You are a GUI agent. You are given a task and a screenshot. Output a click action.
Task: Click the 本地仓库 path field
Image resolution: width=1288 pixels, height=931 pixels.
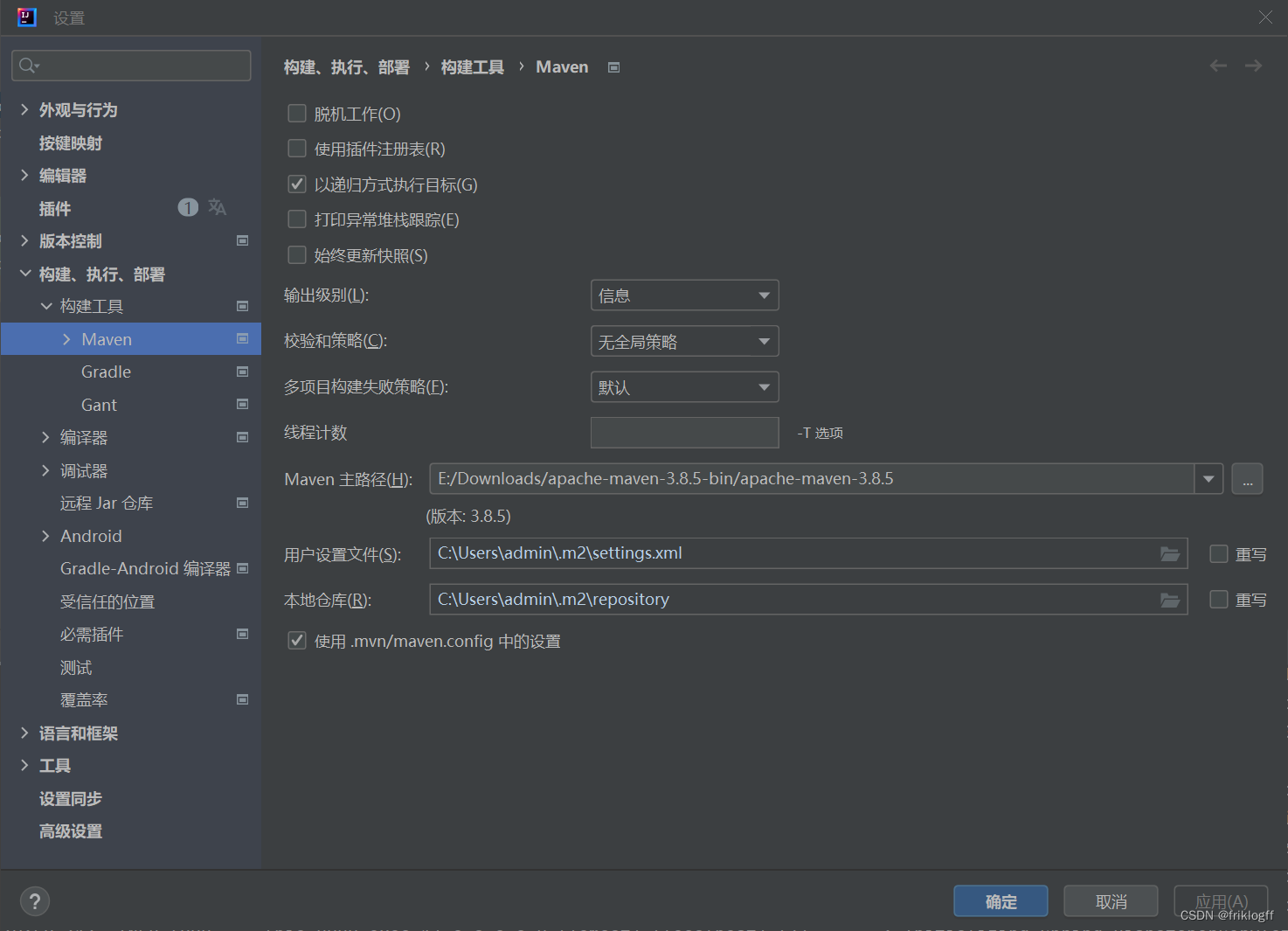(808, 600)
